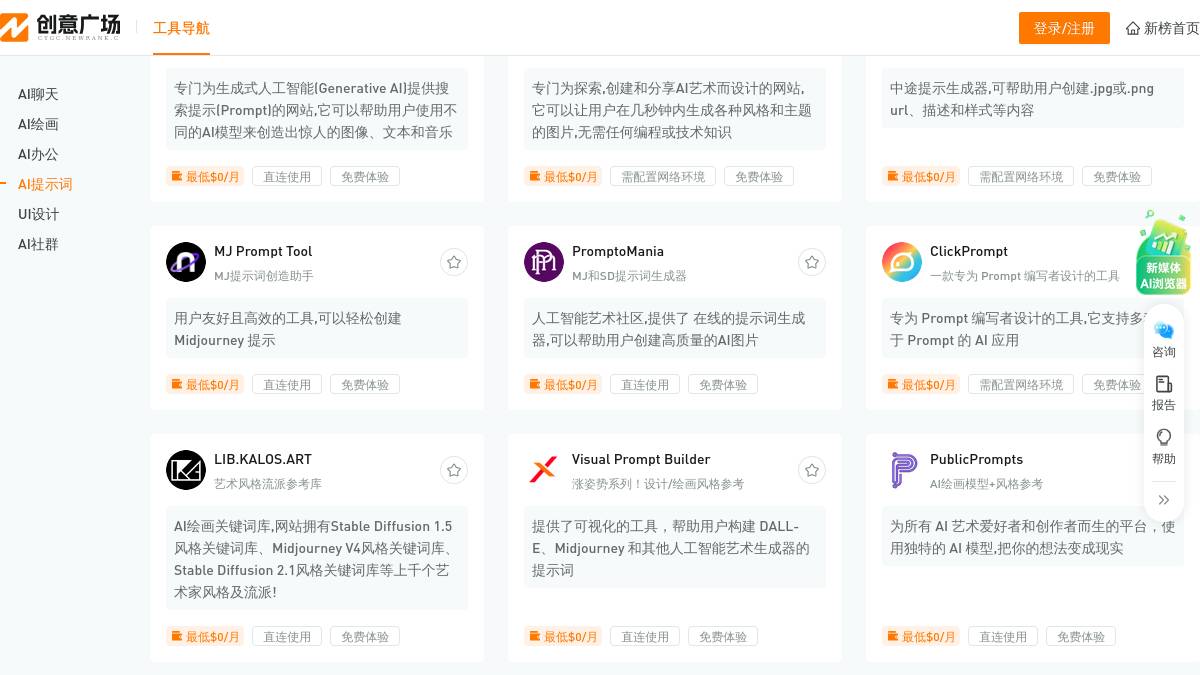Screen dimensions: 1200x675
Task: Open the MJ Prompt Tool logo
Action: pyautogui.click(x=186, y=262)
